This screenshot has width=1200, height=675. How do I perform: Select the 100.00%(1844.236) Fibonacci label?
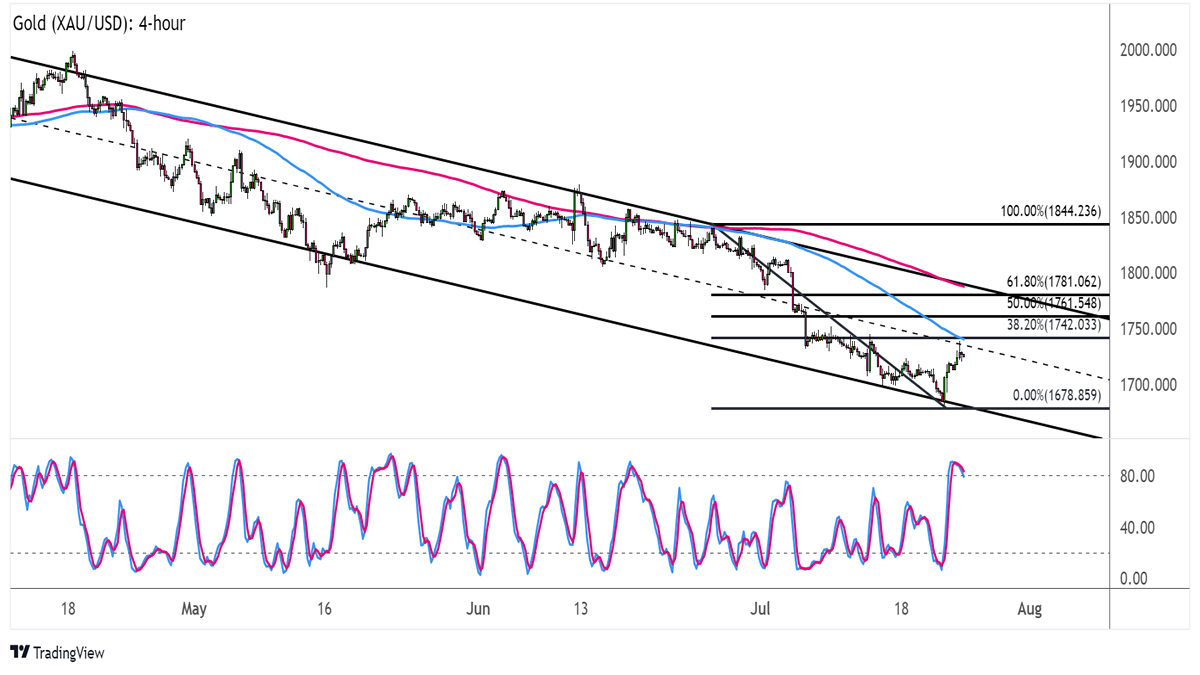pos(1051,211)
